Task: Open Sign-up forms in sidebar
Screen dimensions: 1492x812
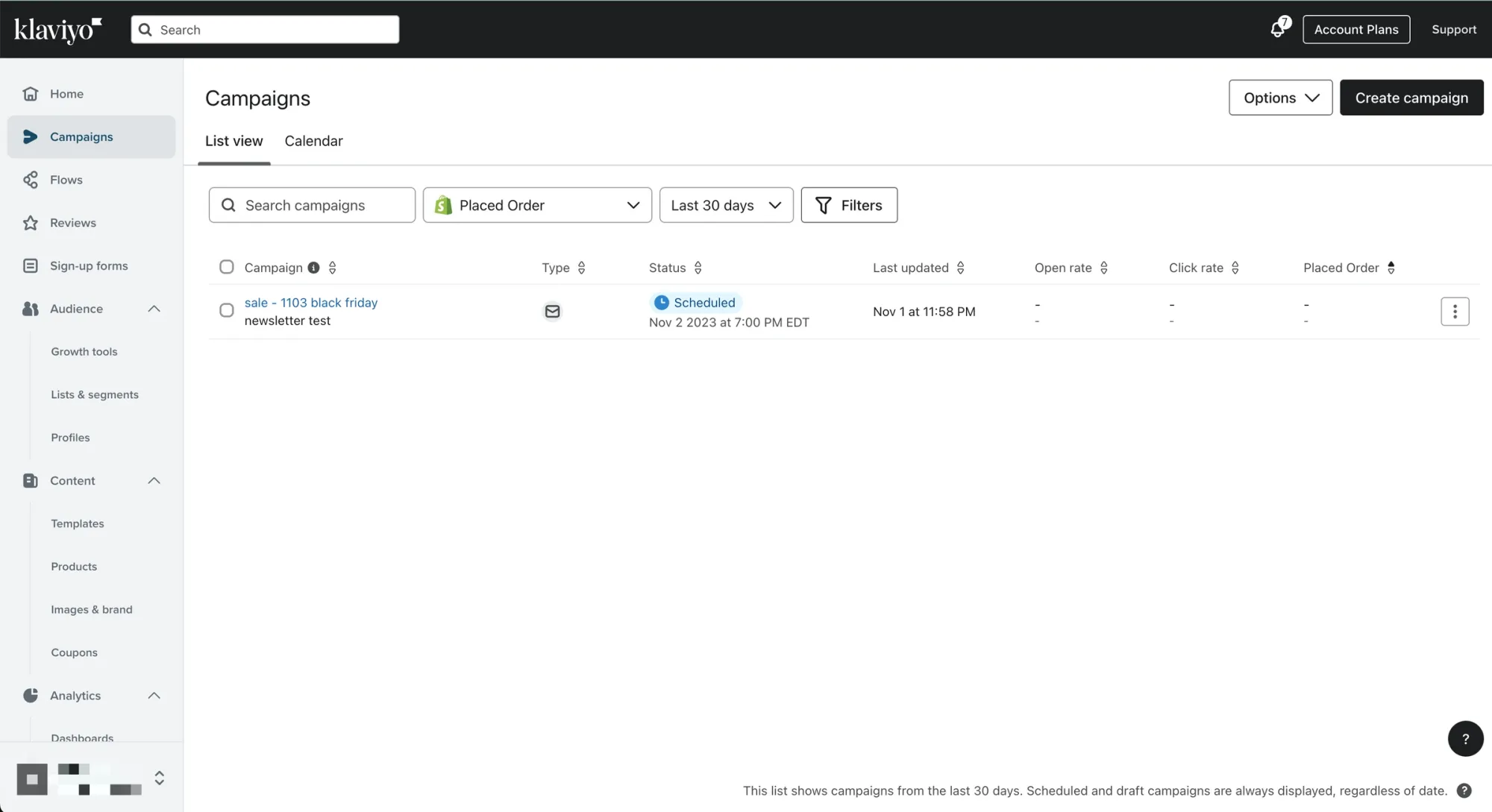Action: 91,265
